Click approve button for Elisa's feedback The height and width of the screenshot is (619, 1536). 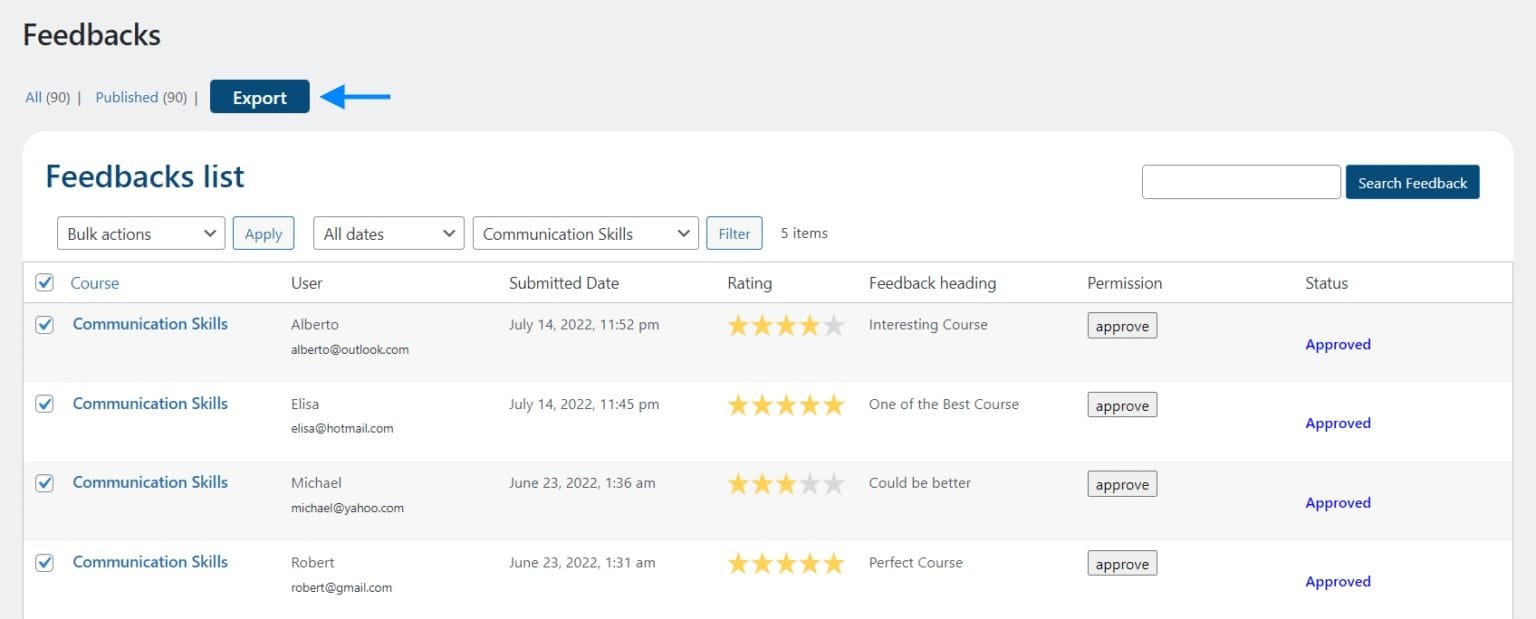pos(1122,405)
